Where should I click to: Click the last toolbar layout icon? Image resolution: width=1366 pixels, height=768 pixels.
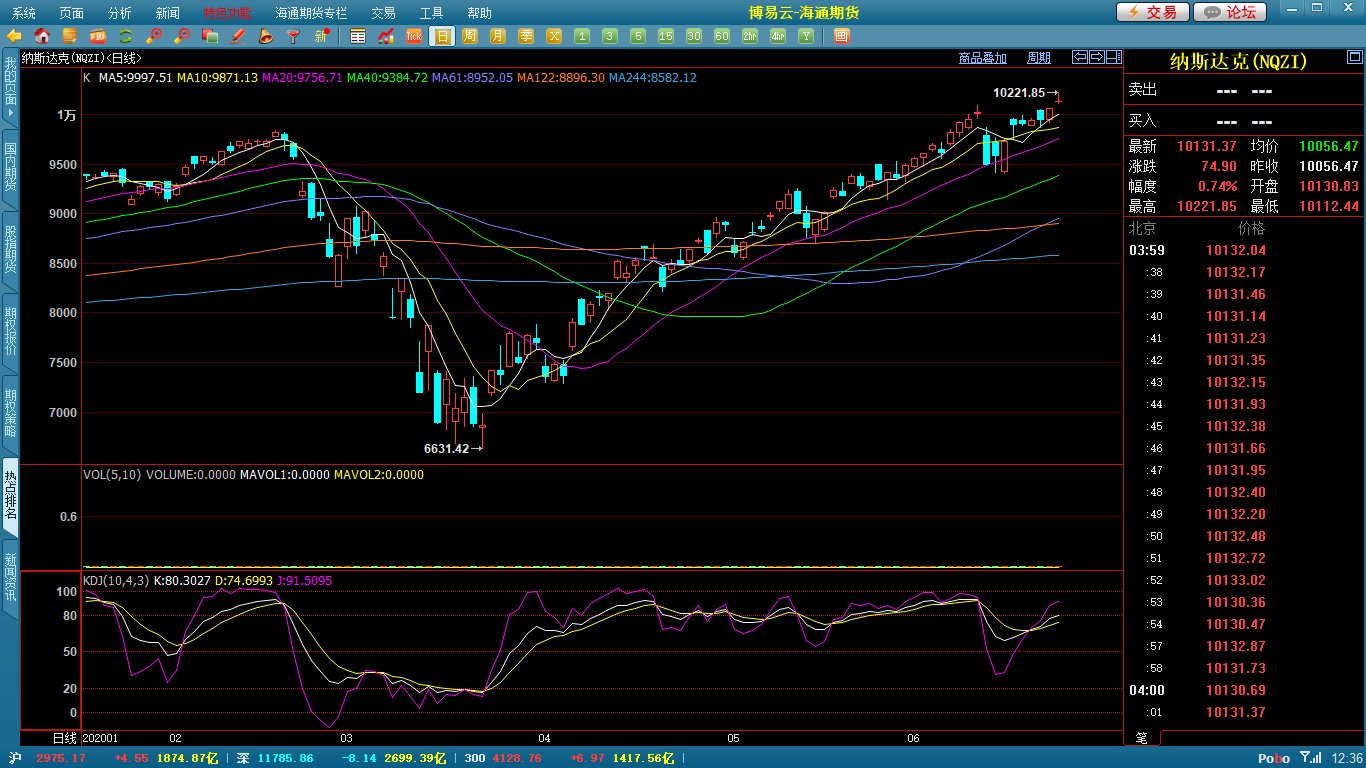point(841,36)
